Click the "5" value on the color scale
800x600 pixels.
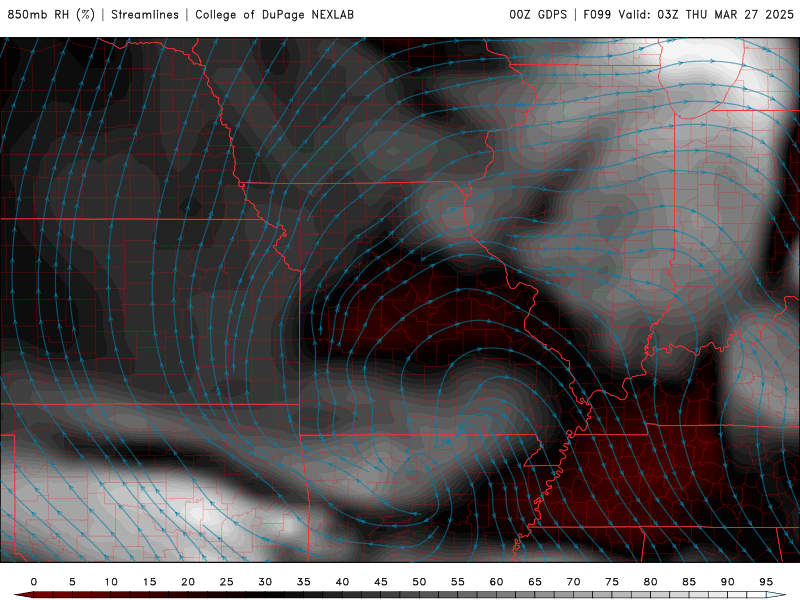[72, 582]
